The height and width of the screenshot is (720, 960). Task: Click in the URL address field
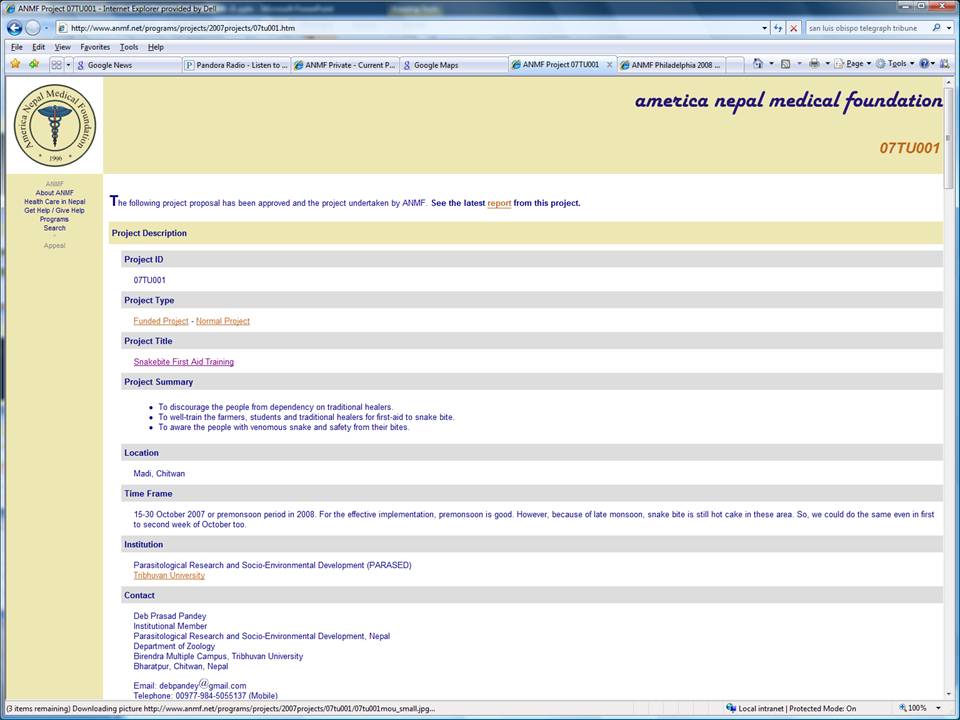pyautogui.click(x=400, y=28)
